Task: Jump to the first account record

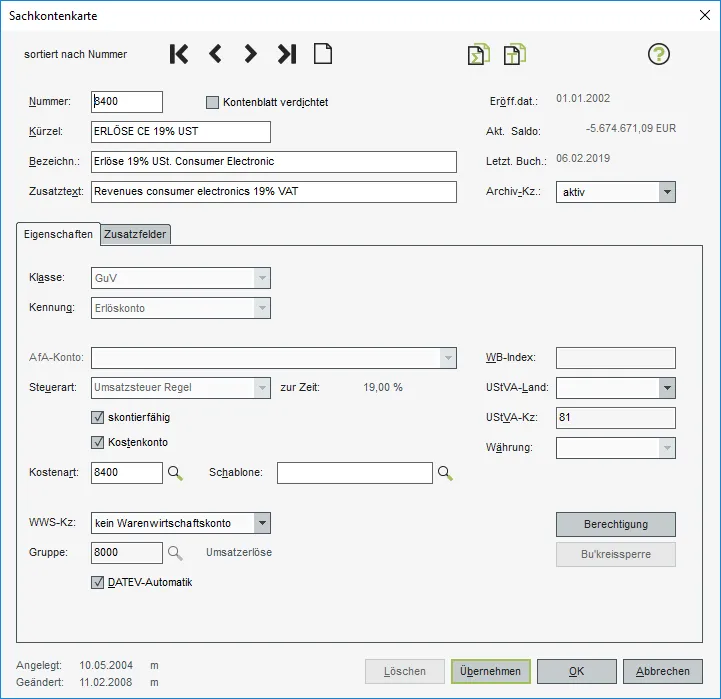Action: [x=179, y=54]
